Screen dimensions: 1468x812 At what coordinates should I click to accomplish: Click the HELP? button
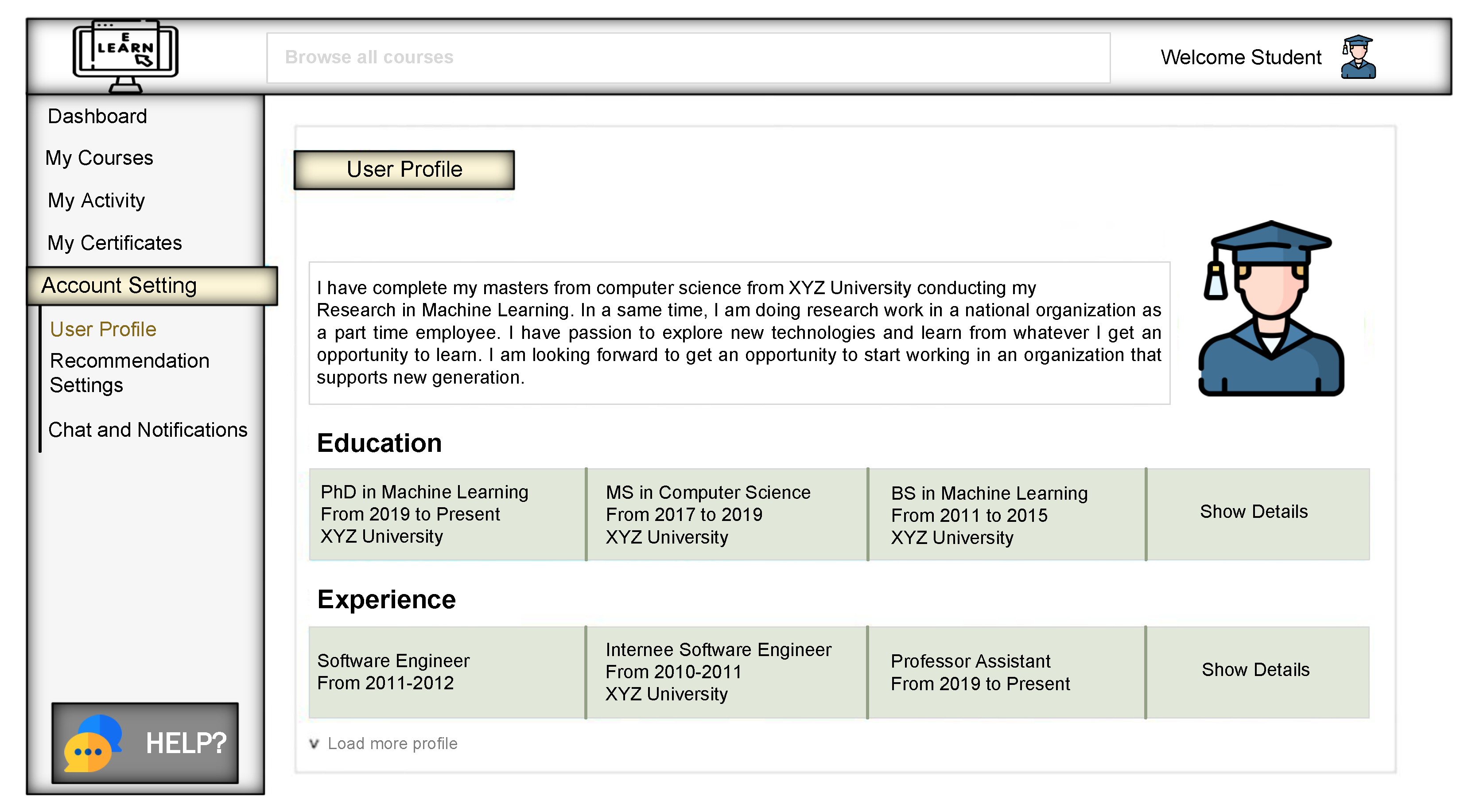[185, 743]
